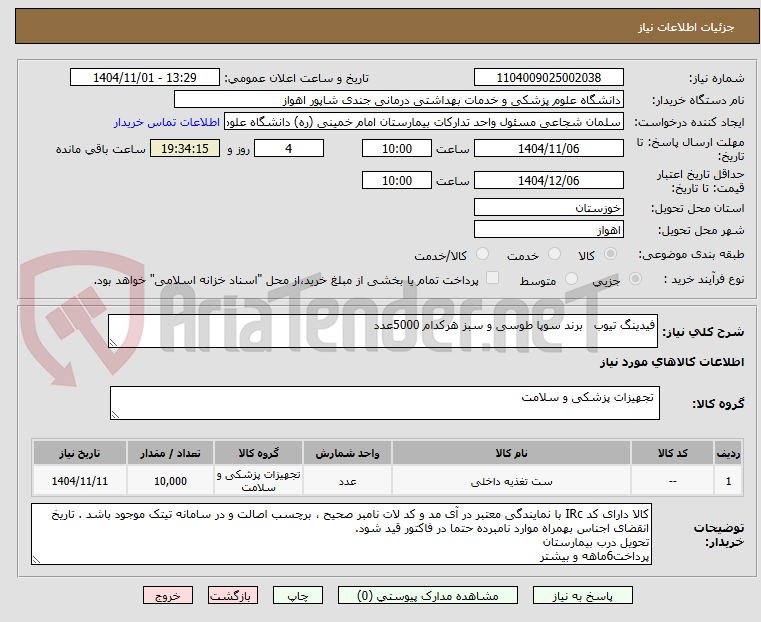Click the countdown timer 19:34:15

coord(185,148)
